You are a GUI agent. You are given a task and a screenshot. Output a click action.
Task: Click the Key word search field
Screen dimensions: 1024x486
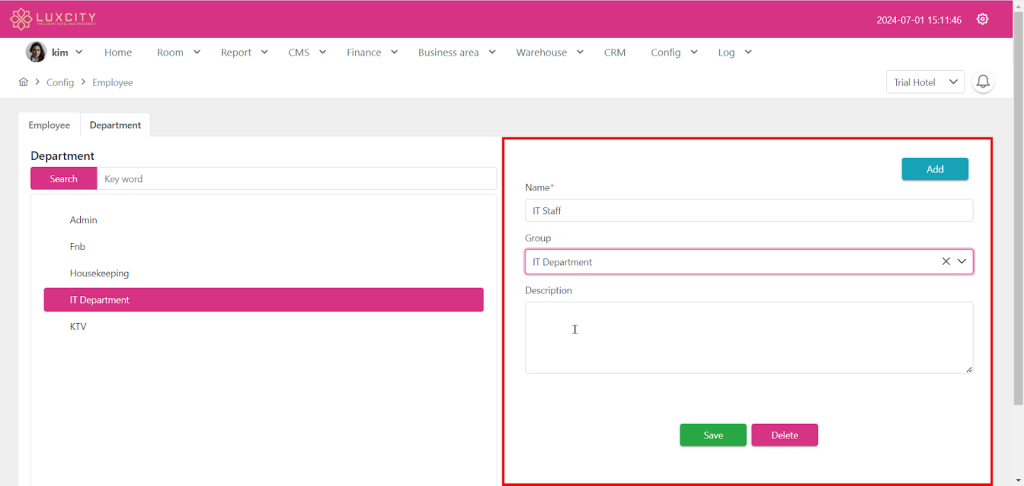(x=296, y=179)
